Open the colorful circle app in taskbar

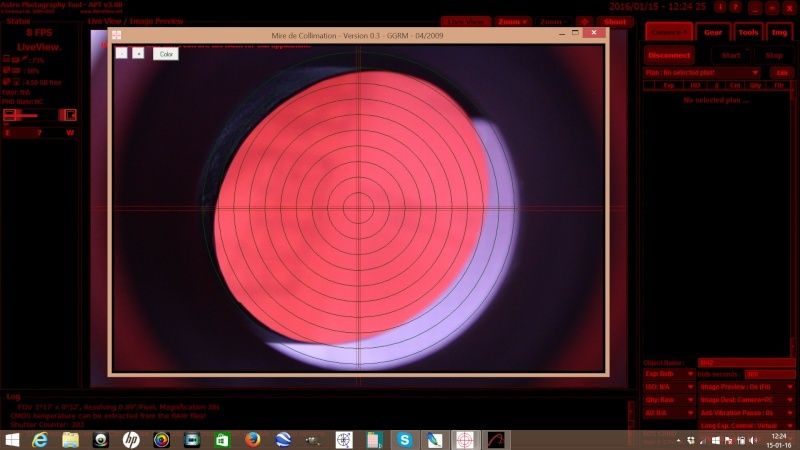click(x=161, y=440)
